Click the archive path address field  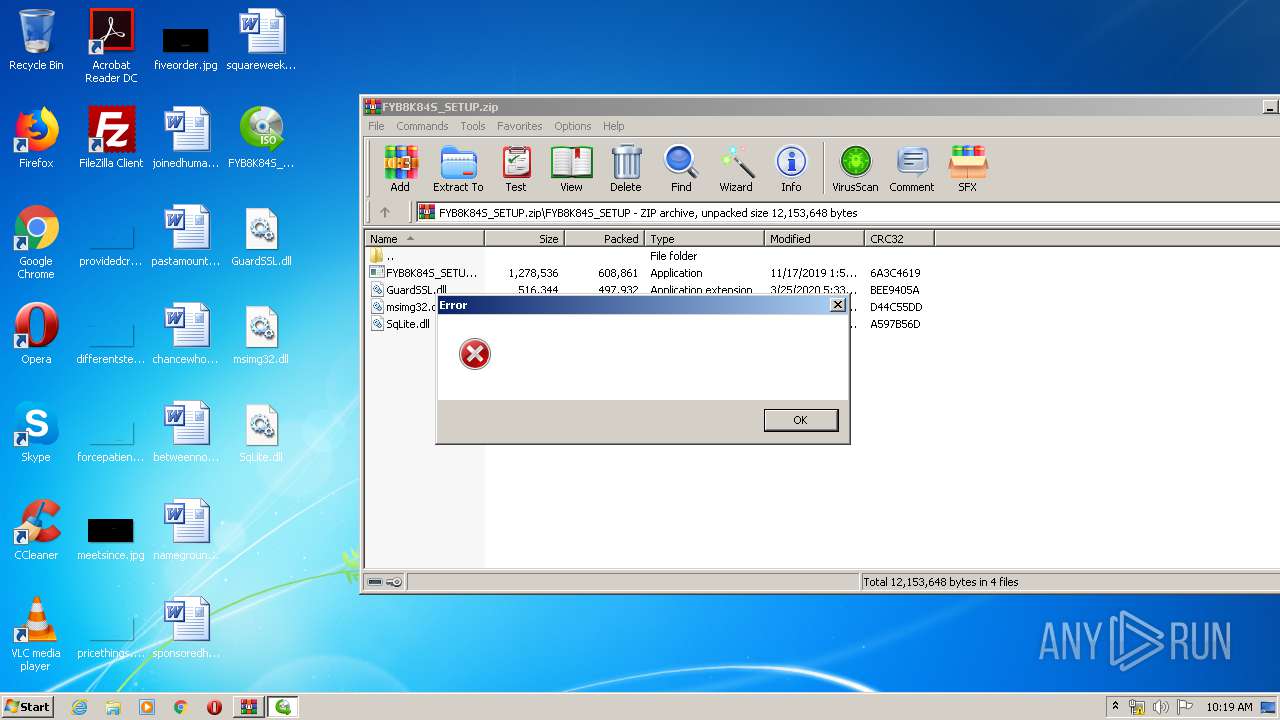848,212
